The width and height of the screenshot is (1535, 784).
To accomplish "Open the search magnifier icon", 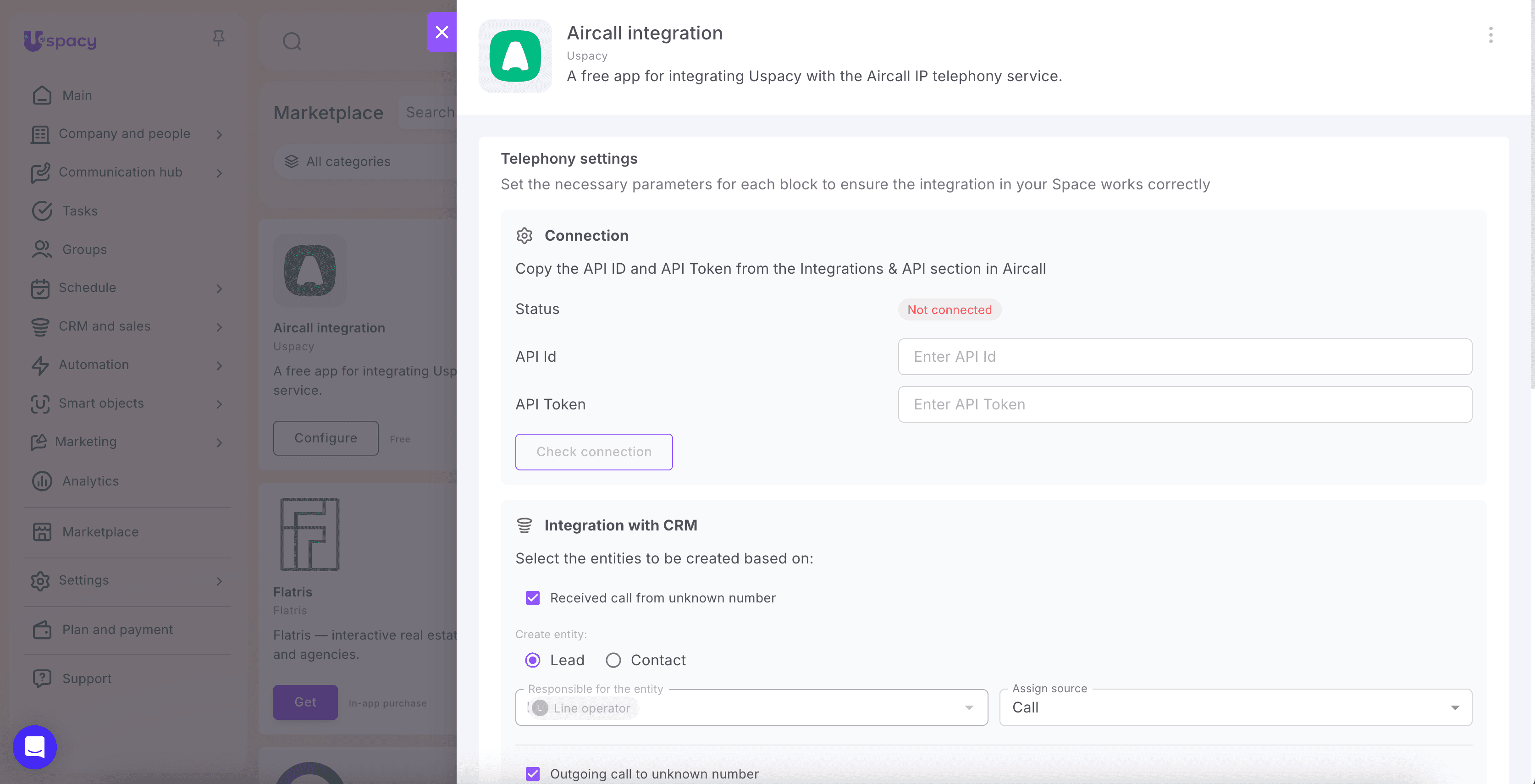I will point(292,41).
